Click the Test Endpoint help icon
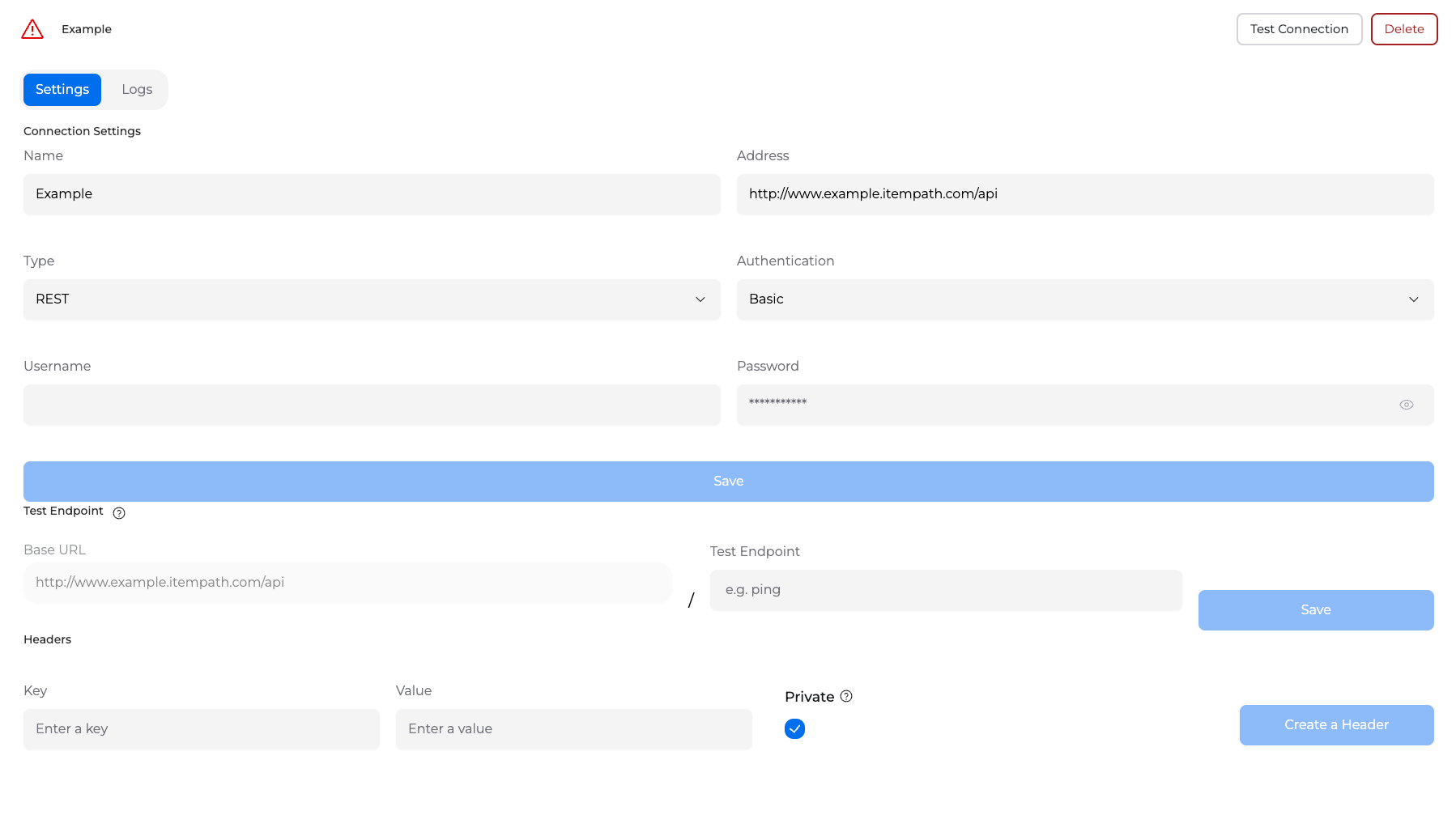This screenshot has height=832, width=1456. click(x=119, y=513)
